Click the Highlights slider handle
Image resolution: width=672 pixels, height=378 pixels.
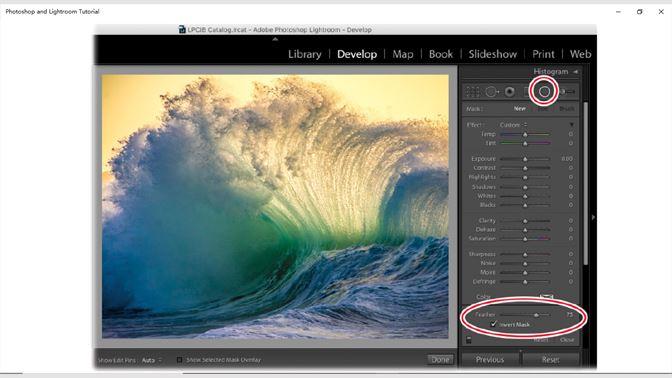525,177
